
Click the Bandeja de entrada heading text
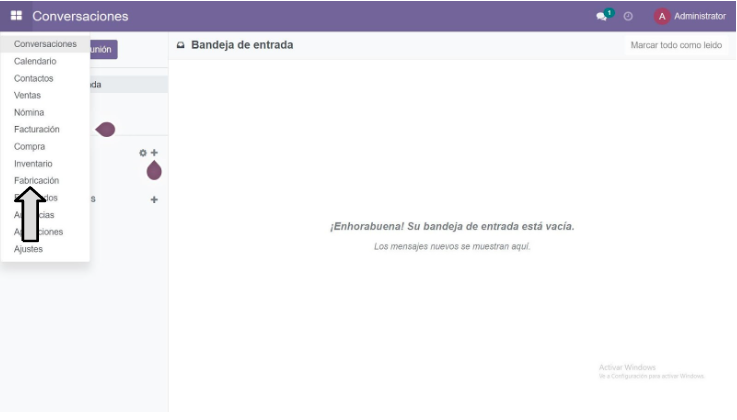point(242,45)
